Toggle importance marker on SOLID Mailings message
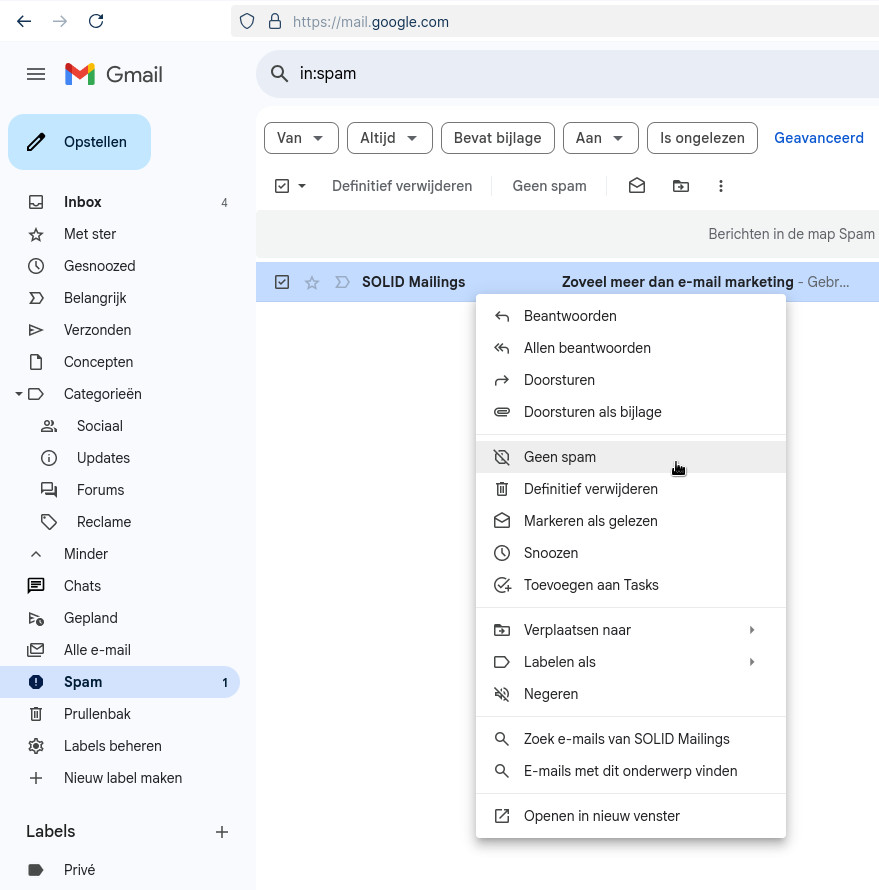The image size is (879, 890). tap(342, 282)
